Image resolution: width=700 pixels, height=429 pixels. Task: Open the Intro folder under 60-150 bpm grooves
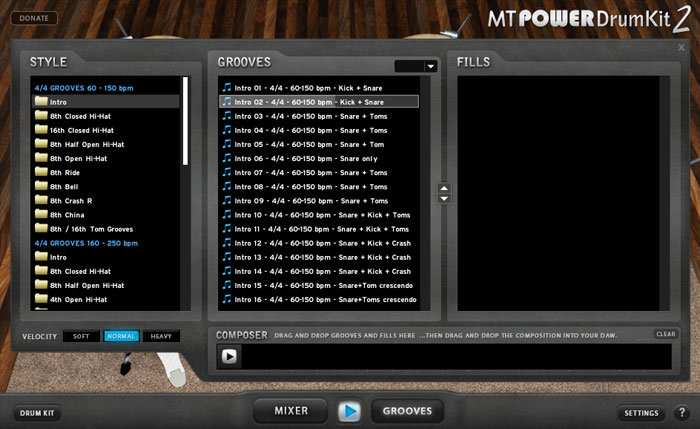[106, 102]
